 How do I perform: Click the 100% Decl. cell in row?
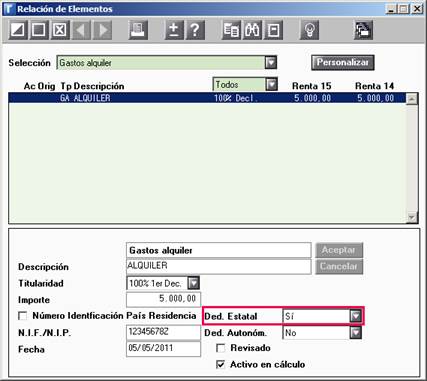[x=236, y=98]
